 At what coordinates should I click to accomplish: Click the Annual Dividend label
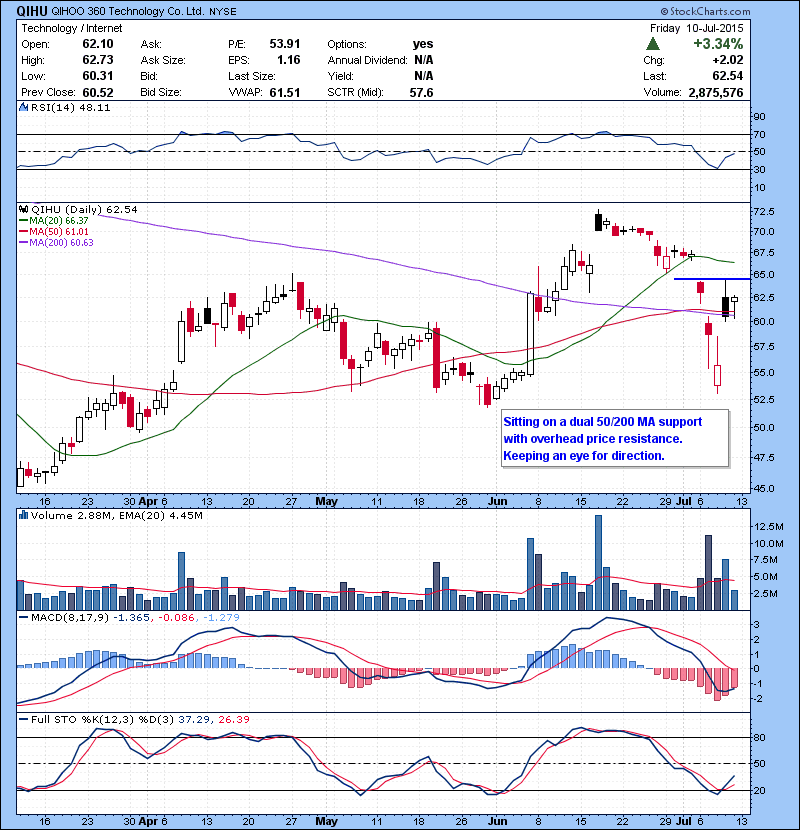pyautogui.click(x=367, y=60)
